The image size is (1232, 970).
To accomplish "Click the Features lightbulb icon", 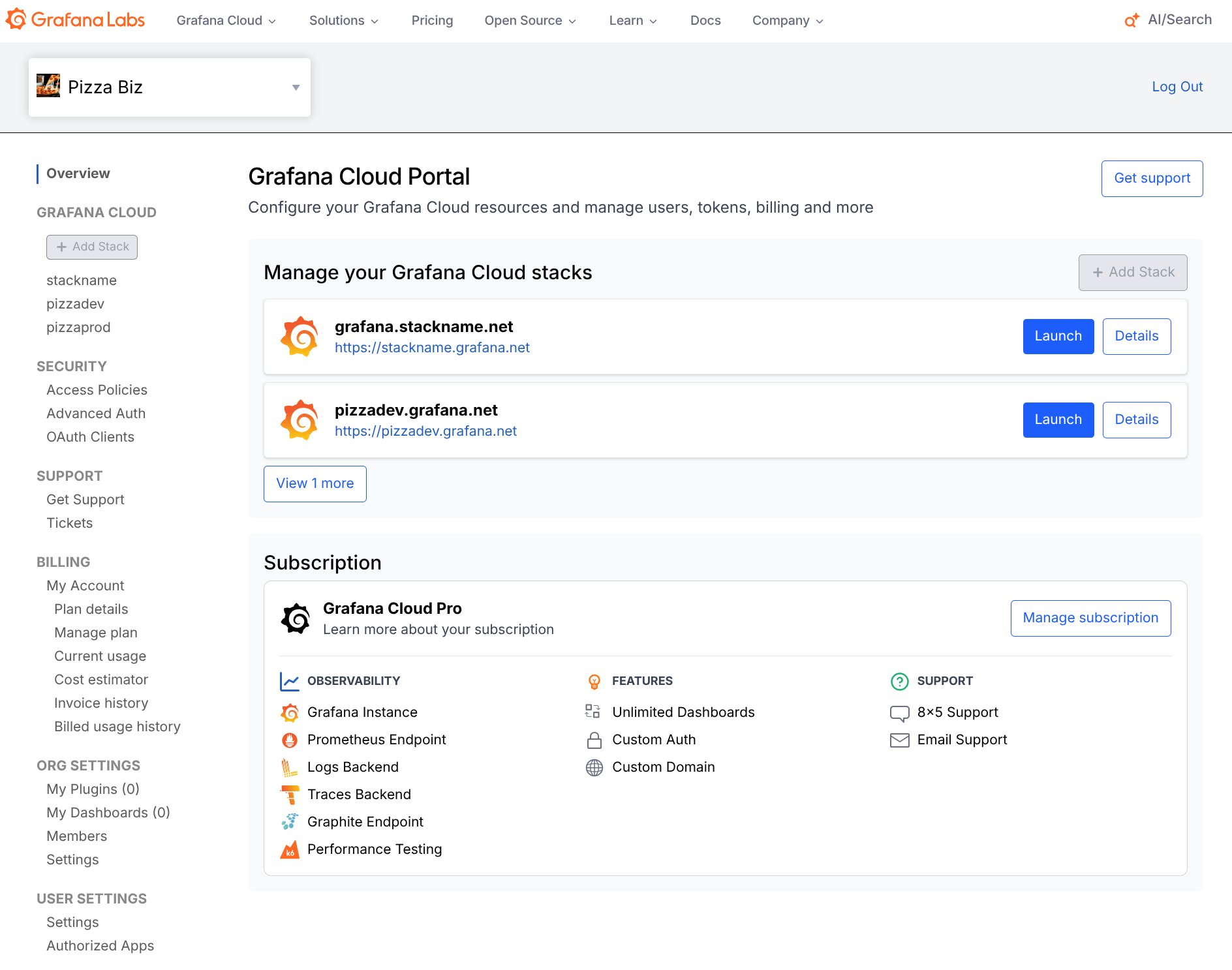I will (x=594, y=681).
